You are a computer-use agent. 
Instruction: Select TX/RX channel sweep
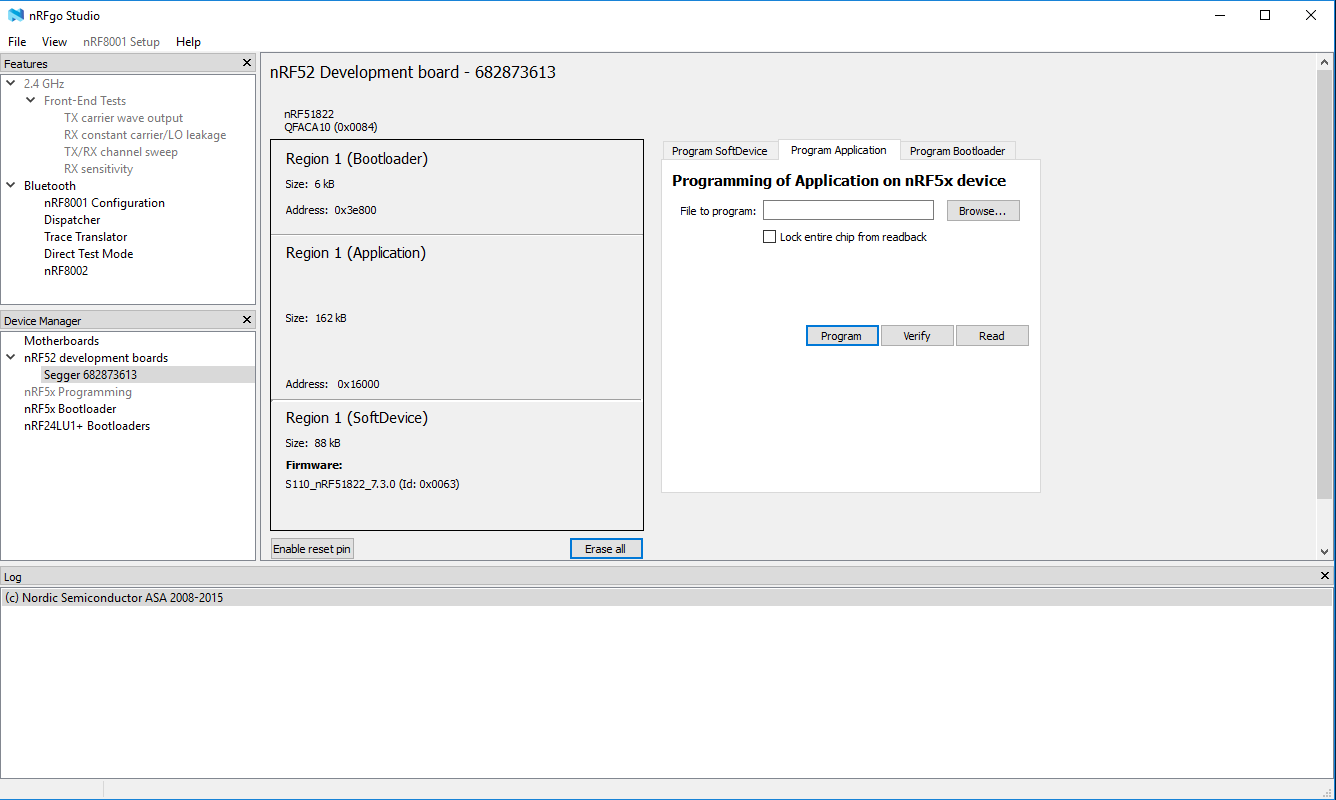tap(121, 152)
